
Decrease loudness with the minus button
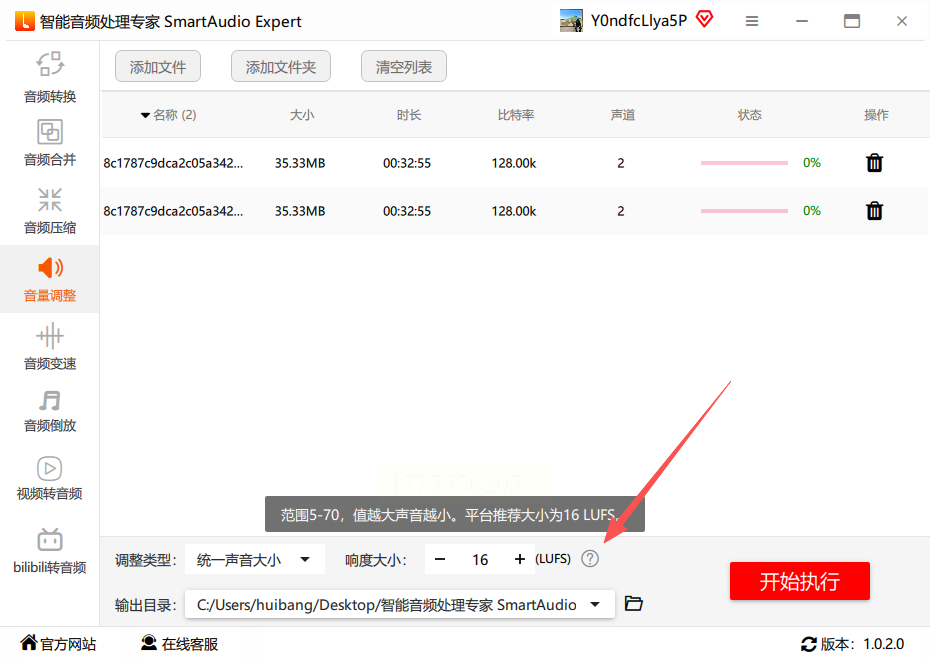pos(439,559)
